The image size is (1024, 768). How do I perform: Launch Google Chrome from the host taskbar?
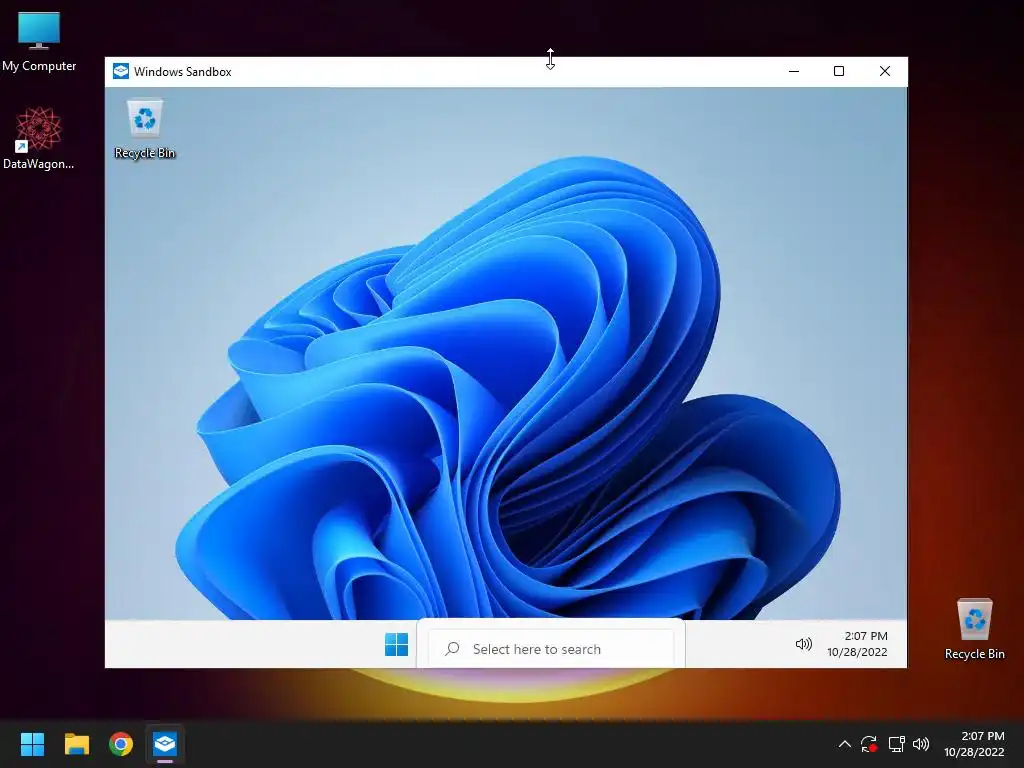point(121,744)
